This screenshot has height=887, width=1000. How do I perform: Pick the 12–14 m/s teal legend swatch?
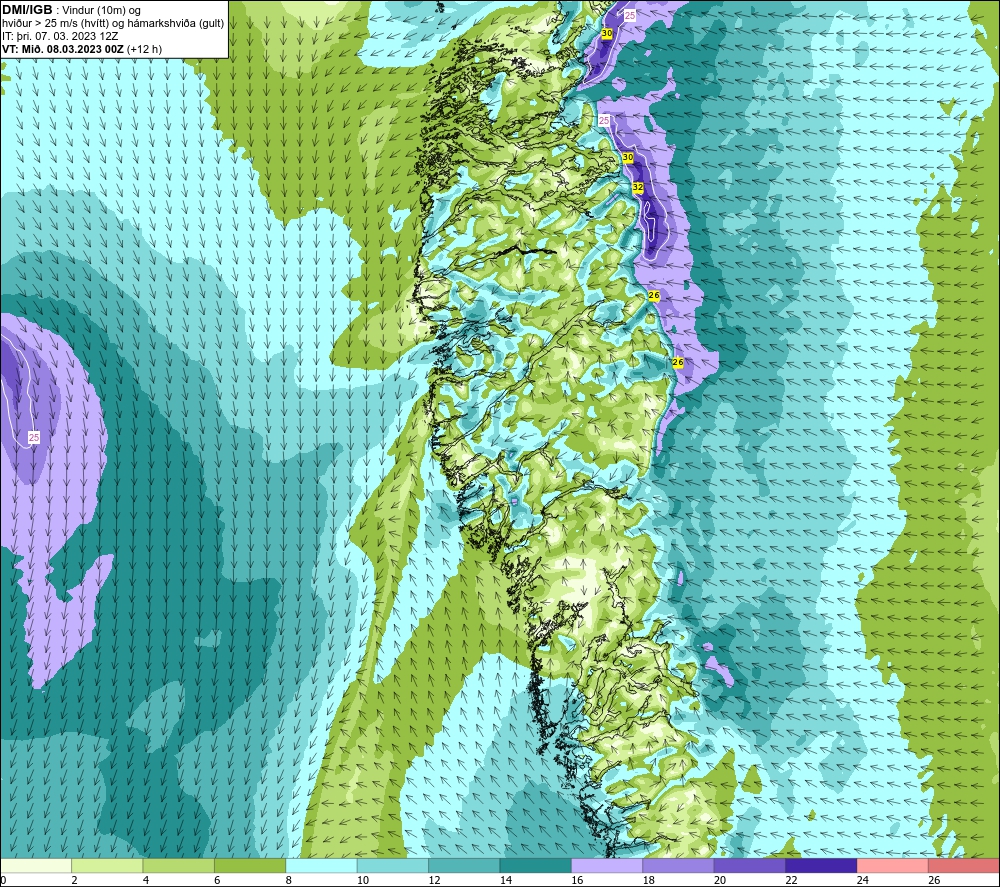click(x=464, y=865)
